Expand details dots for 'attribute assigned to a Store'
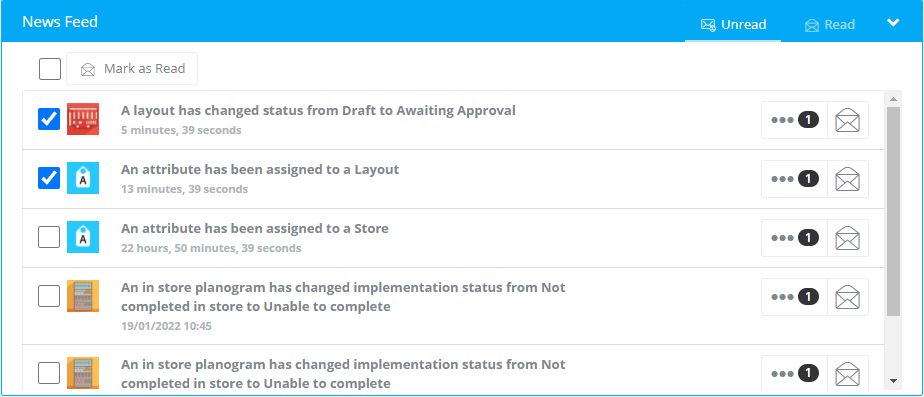 point(794,238)
